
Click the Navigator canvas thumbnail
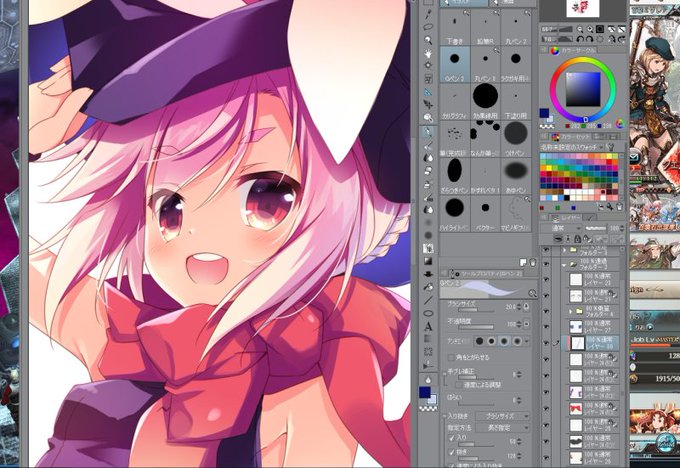pyautogui.click(x=583, y=9)
